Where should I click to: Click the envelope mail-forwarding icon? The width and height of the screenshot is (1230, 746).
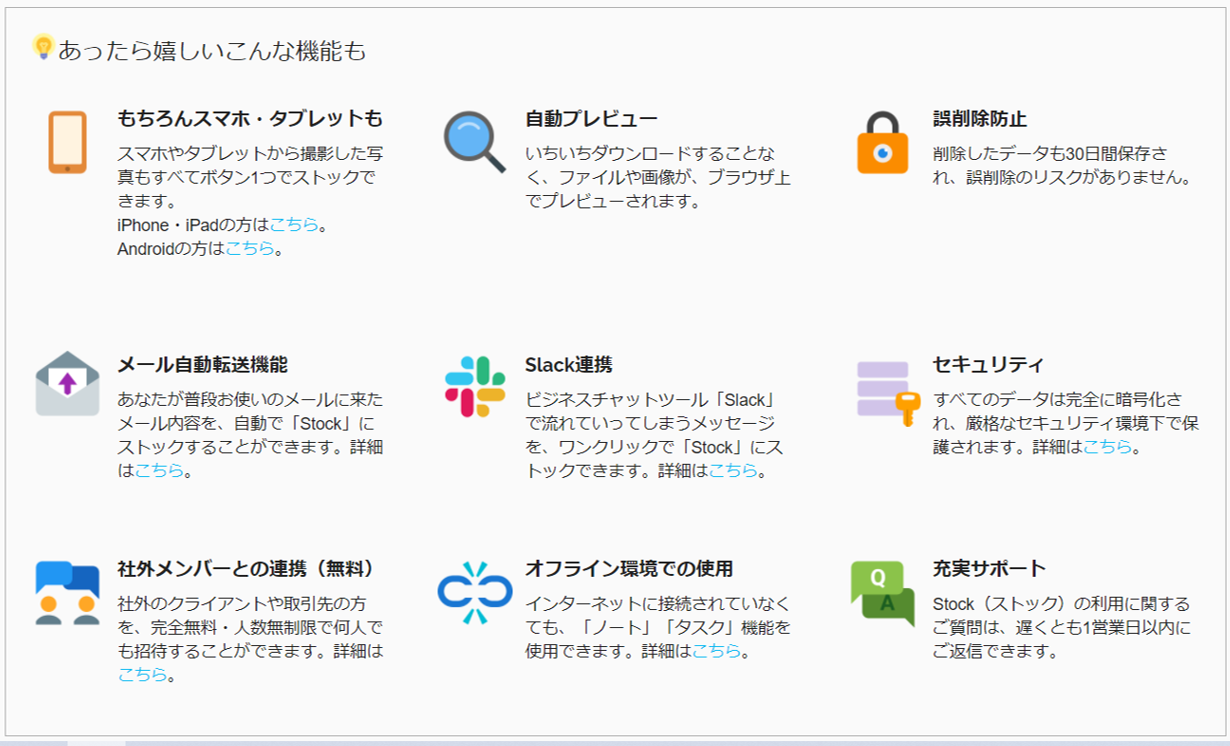pos(67,384)
